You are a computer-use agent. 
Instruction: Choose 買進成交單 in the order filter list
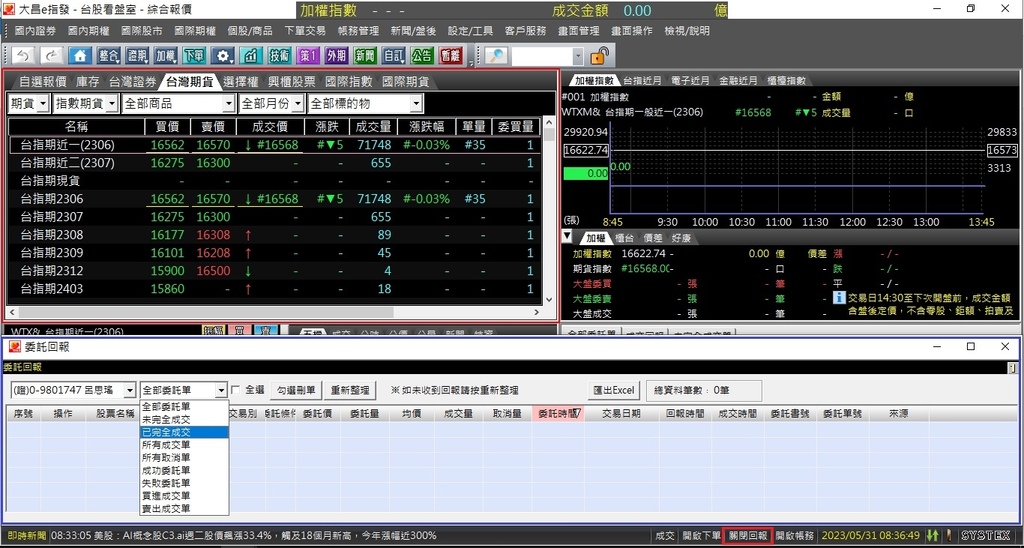coord(184,496)
